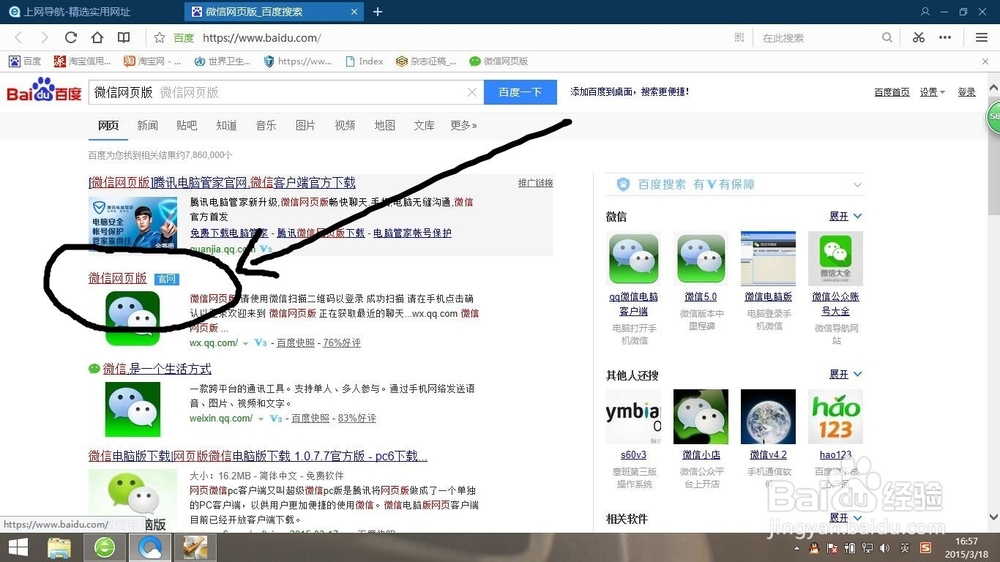Open the three-dots more options menu
Viewport: 1000px width, 562px height.
click(x=945, y=38)
